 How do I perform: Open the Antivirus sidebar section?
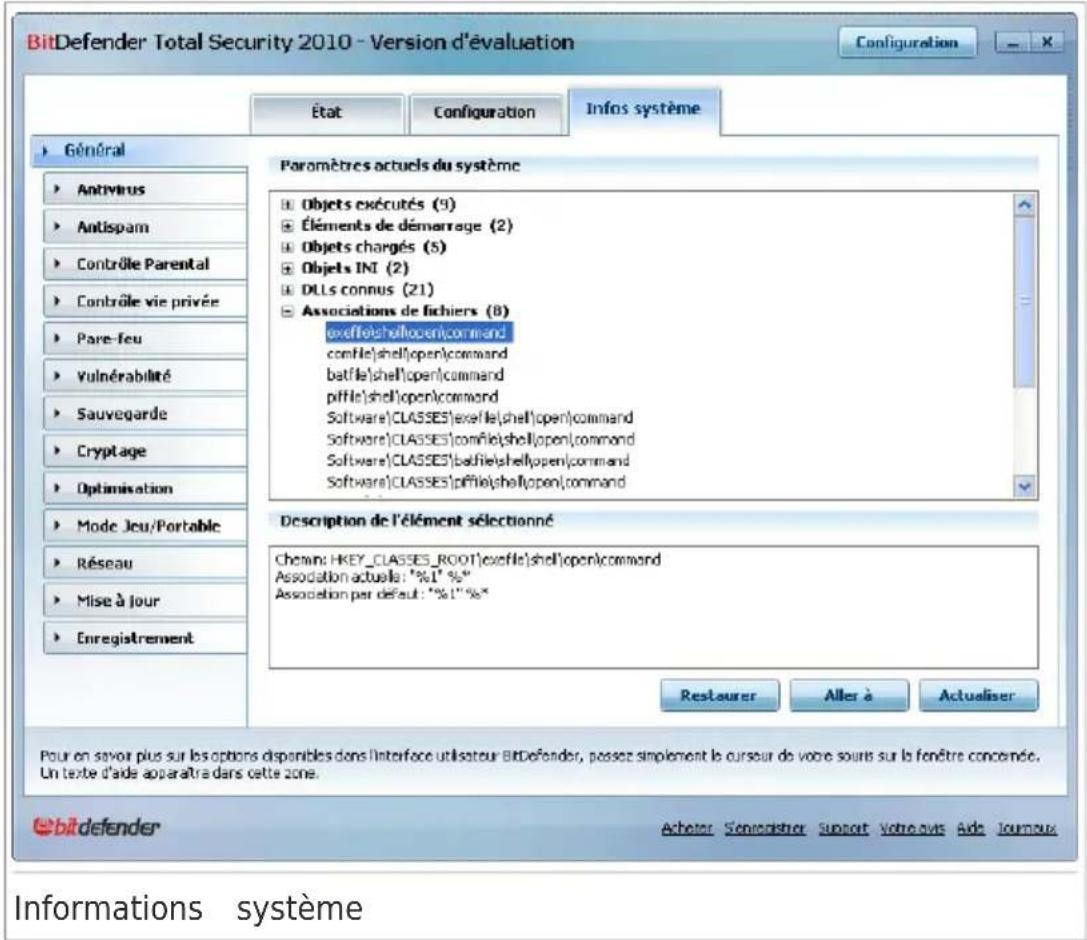(x=144, y=189)
